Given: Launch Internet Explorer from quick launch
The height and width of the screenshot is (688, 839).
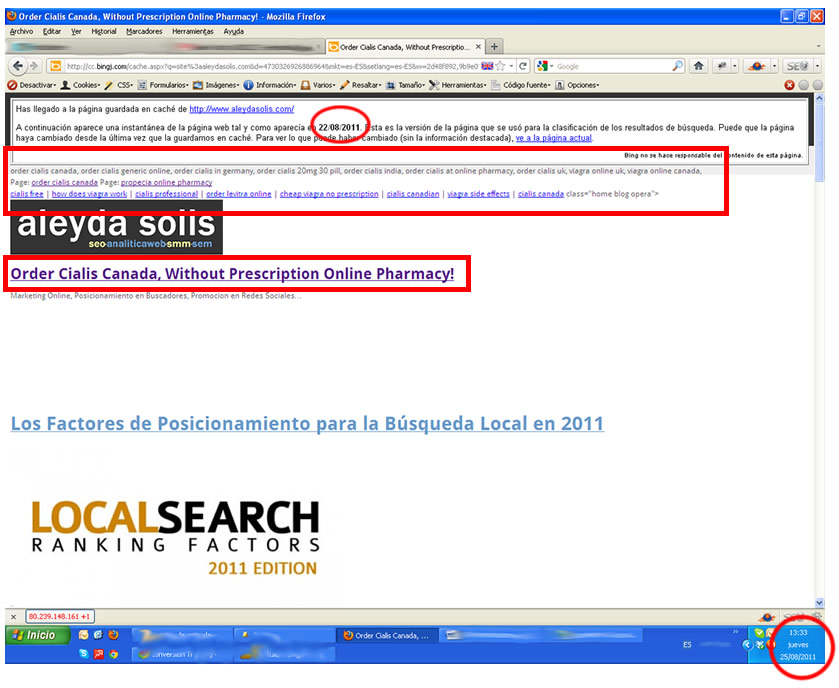Looking at the screenshot, I should 98,635.
